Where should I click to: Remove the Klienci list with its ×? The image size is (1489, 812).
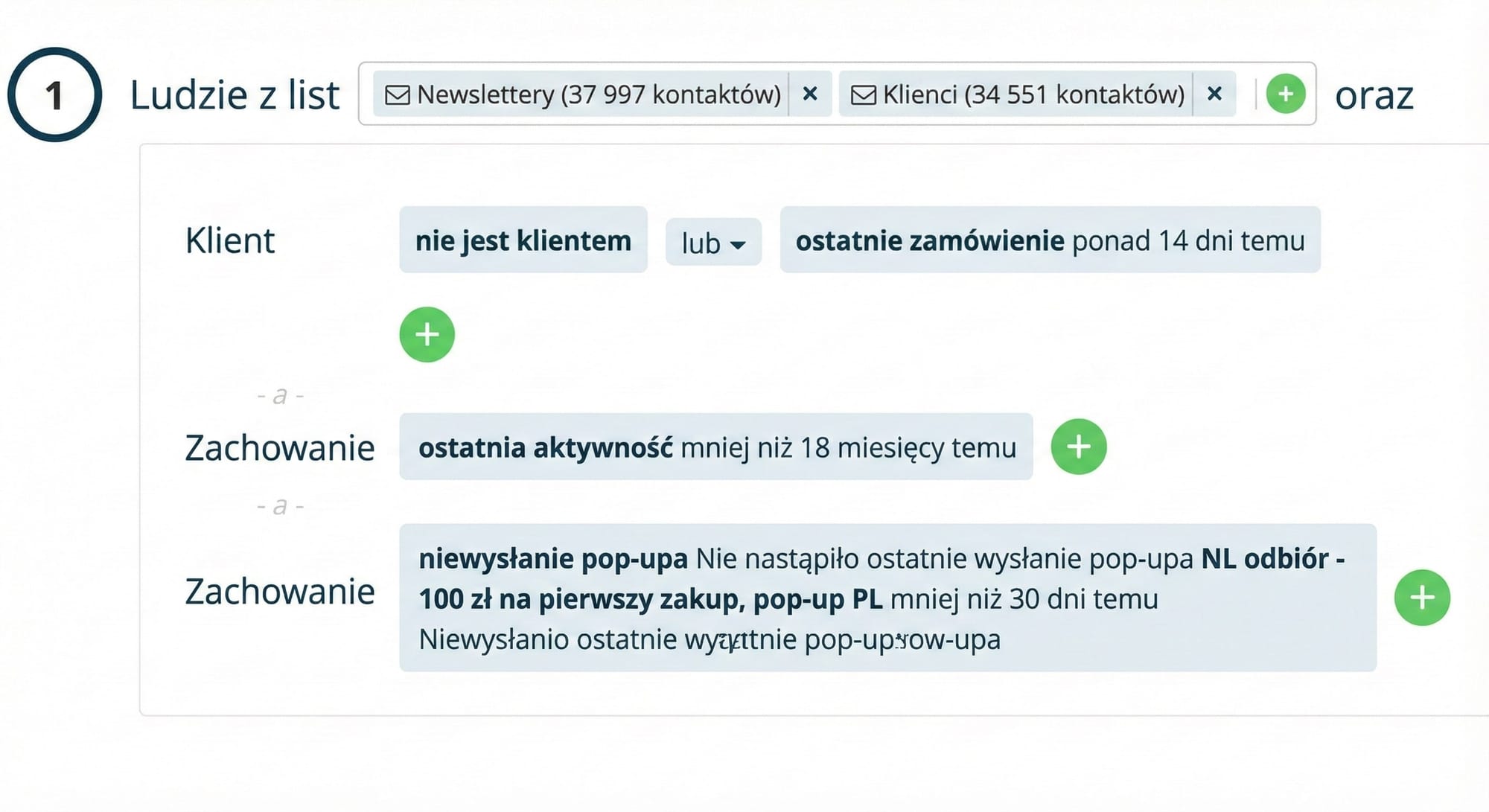click(x=1215, y=95)
